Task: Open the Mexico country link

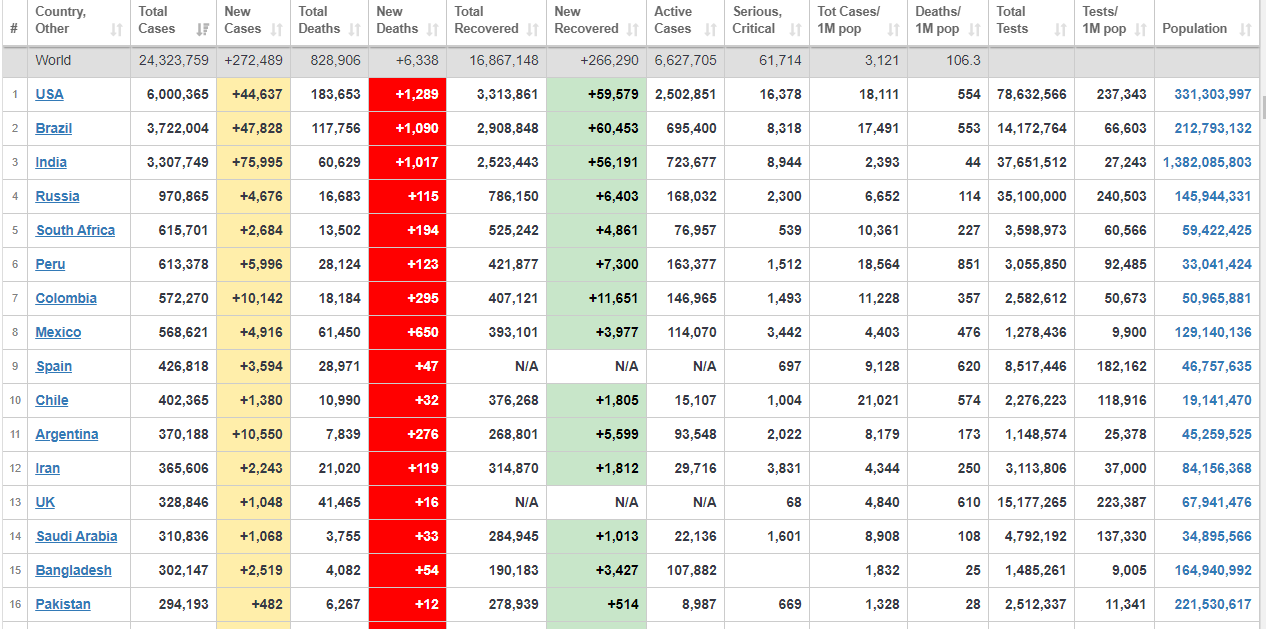Action: (x=58, y=332)
